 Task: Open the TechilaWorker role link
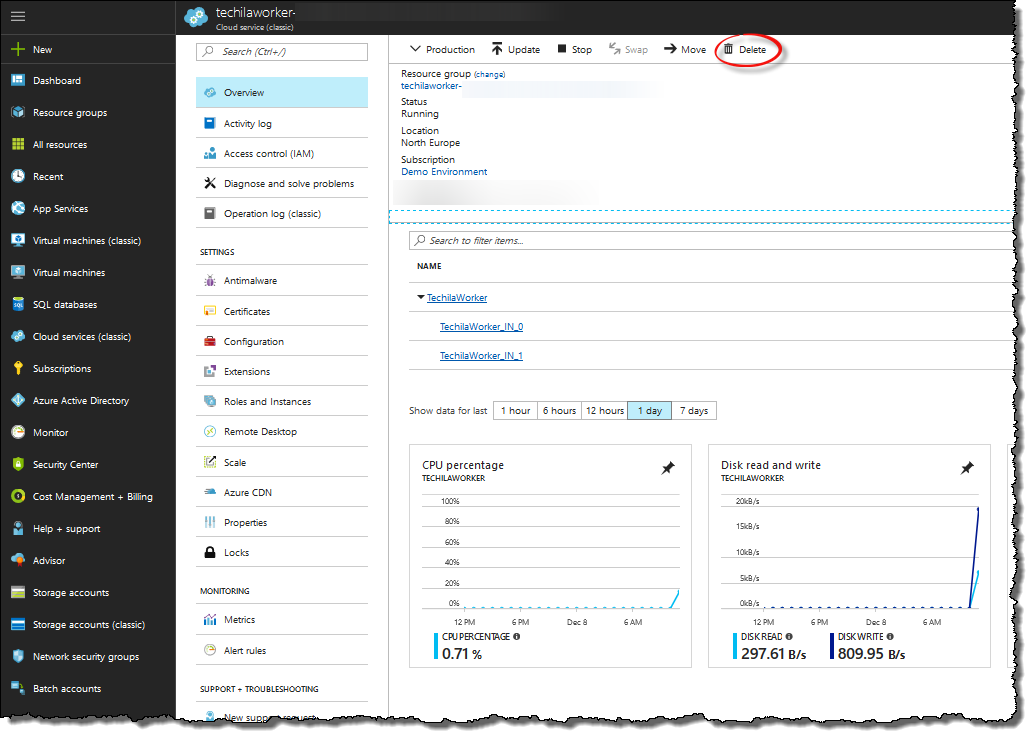tap(457, 297)
